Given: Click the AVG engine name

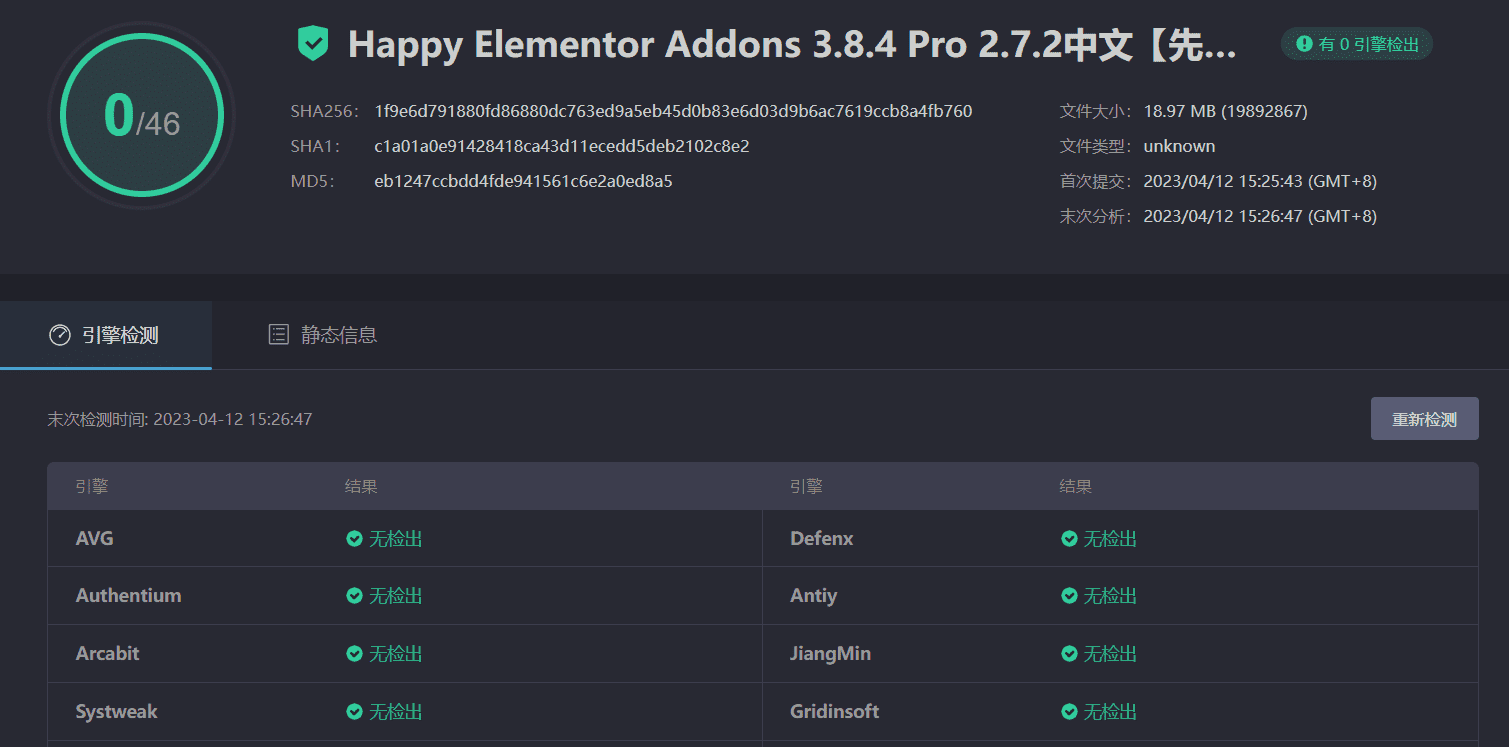Looking at the screenshot, I should (x=95, y=539).
